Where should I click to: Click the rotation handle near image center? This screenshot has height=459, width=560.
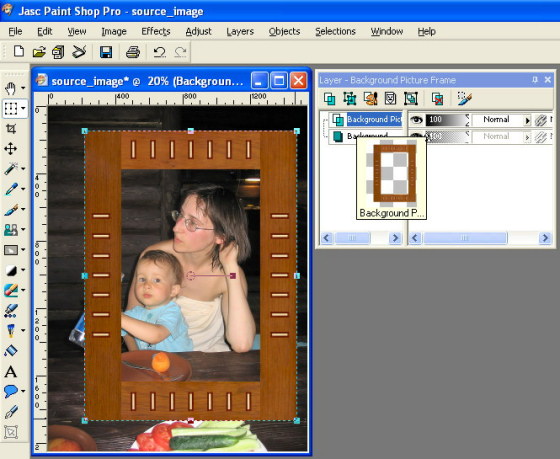[x=233, y=276]
